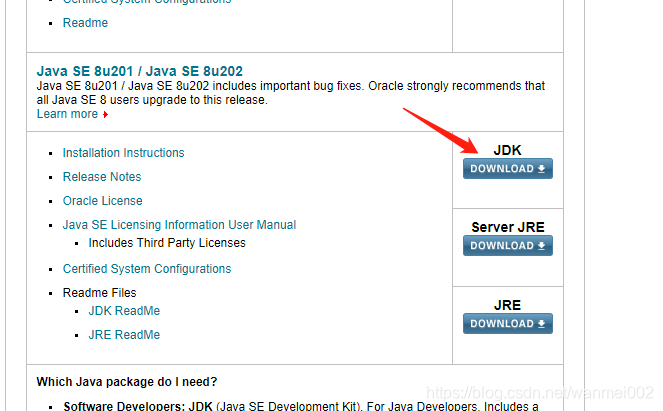Select the 'Readme Files' text
Image resolution: width=663 pixels, height=411 pixels.
[x=99, y=293]
